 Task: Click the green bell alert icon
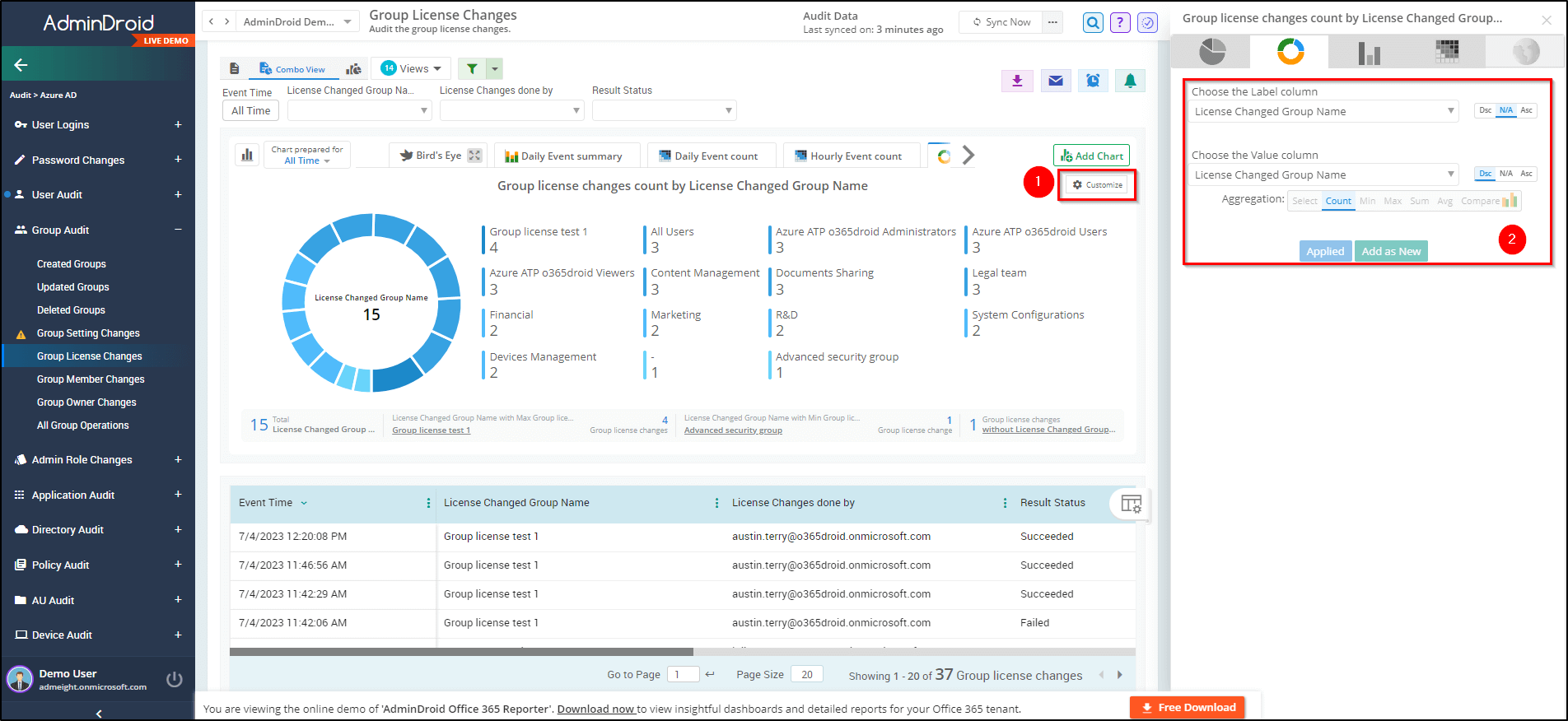click(1130, 81)
